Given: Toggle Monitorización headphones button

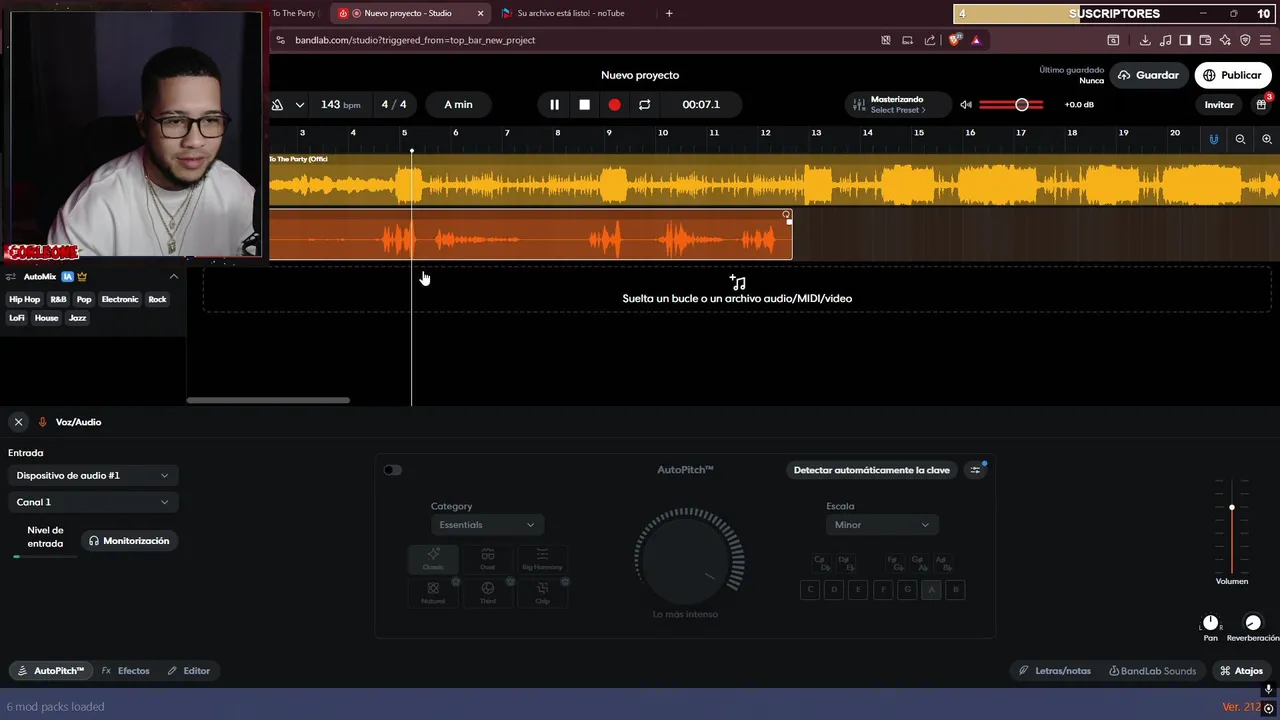Looking at the screenshot, I should coord(129,541).
